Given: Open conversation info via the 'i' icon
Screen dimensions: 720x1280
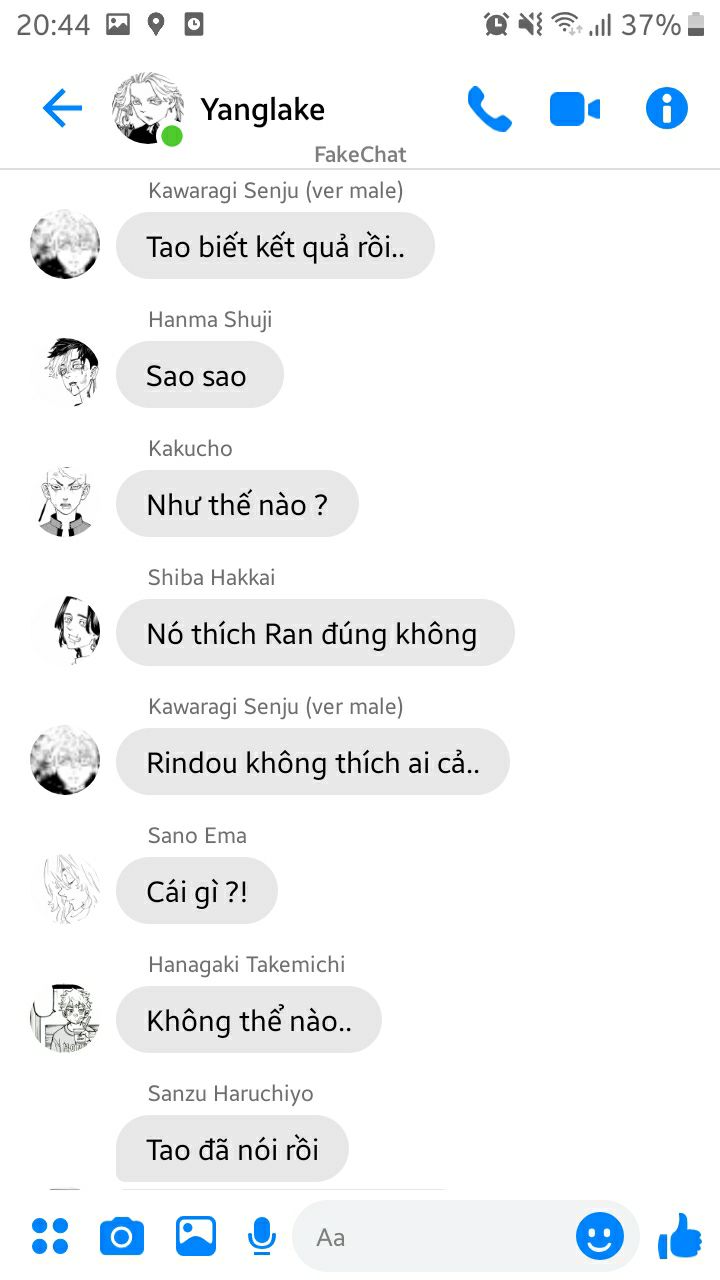Looking at the screenshot, I should coord(667,108).
